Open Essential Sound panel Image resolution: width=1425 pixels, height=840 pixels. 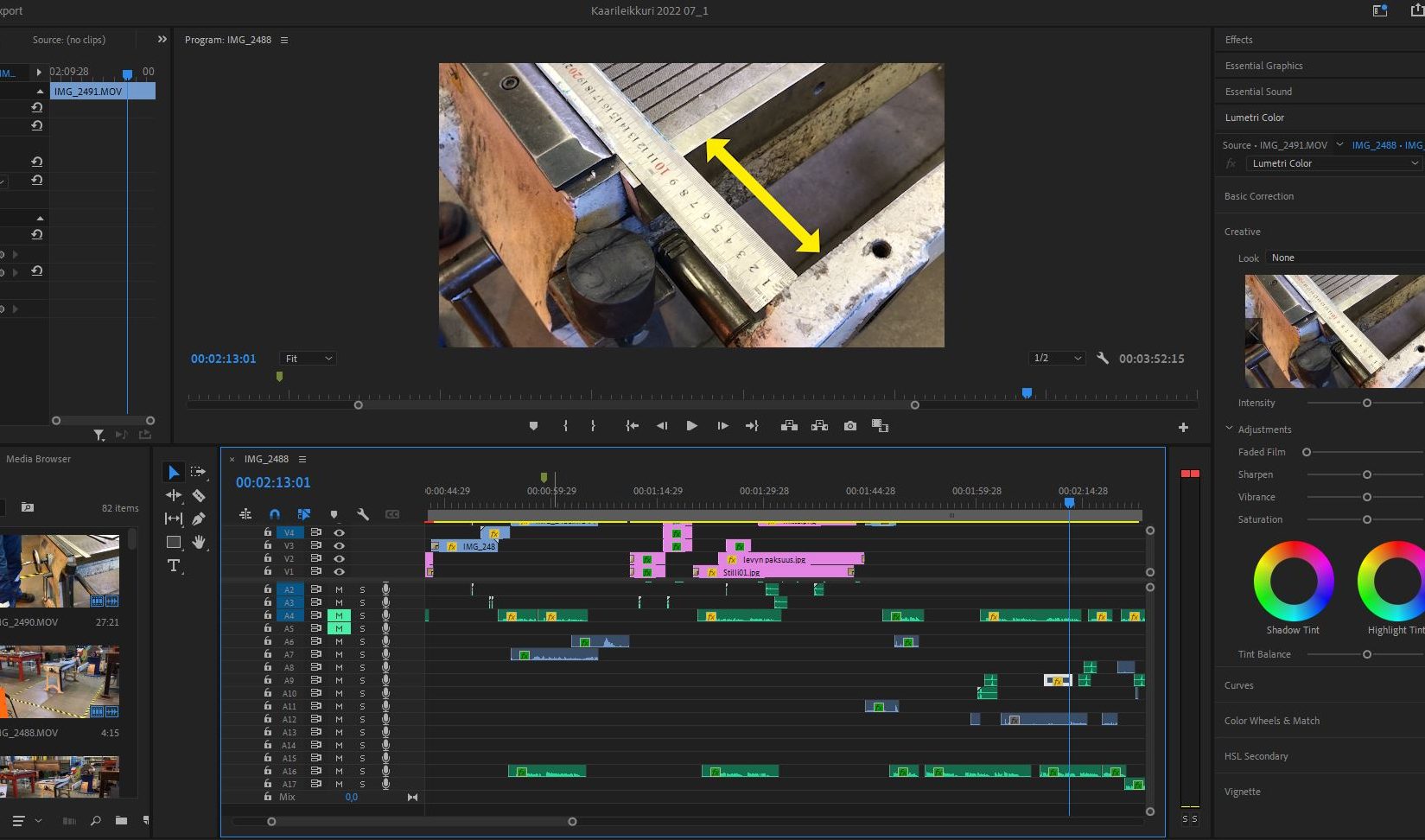point(1258,92)
